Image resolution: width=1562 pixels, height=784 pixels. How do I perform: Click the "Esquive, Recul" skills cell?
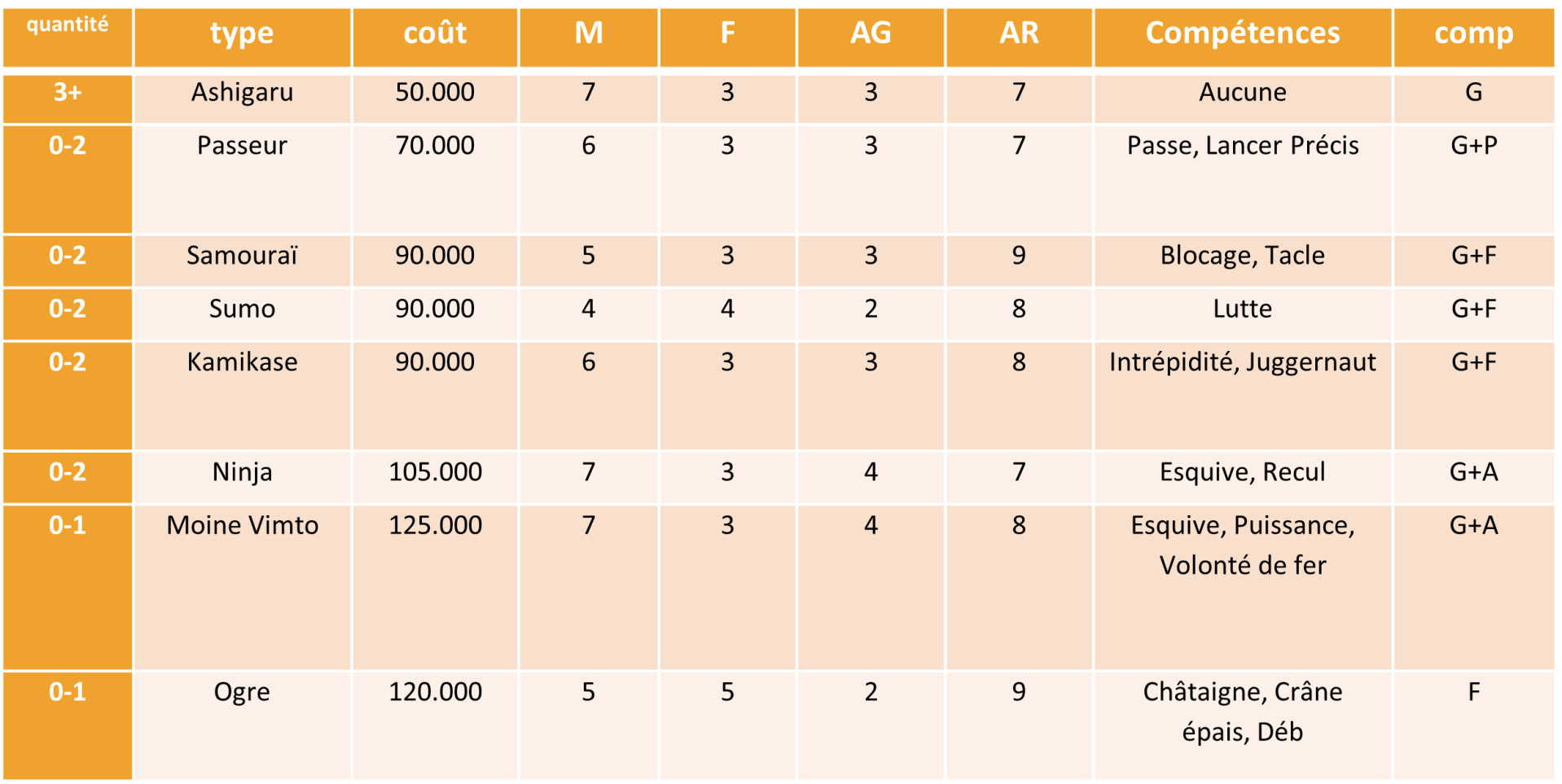tap(1242, 472)
